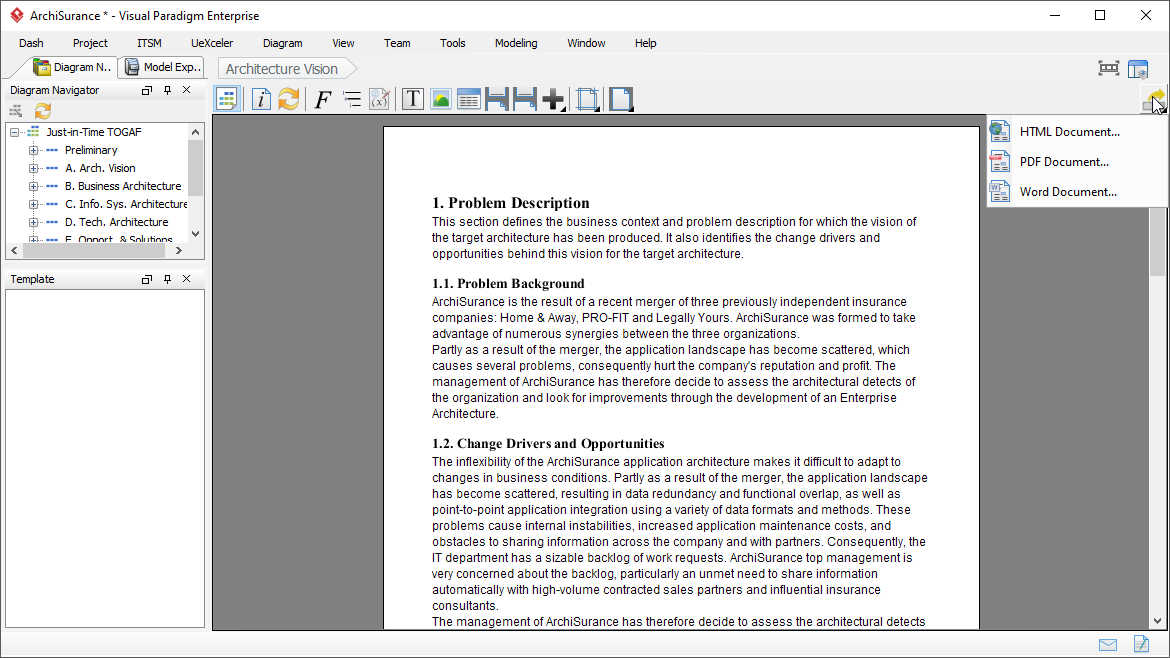Expand the D. Tech. Architecture node
The width and height of the screenshot is (1170, 658).
pyautogui.click(x=33, y=222)
